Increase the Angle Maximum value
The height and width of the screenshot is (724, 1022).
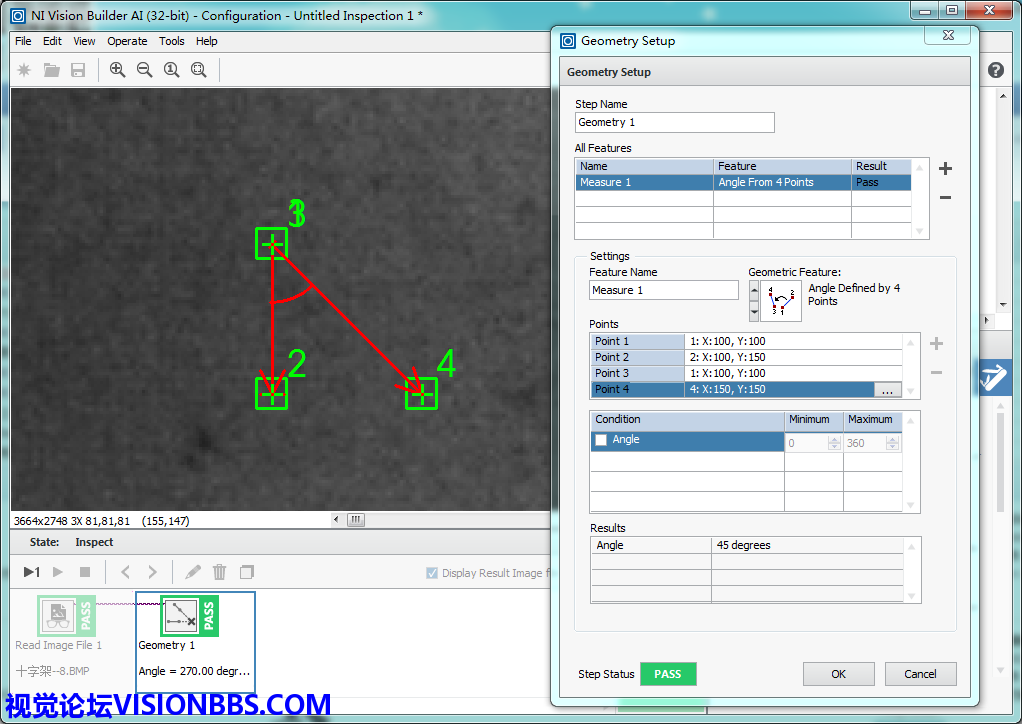click(892, 439)
